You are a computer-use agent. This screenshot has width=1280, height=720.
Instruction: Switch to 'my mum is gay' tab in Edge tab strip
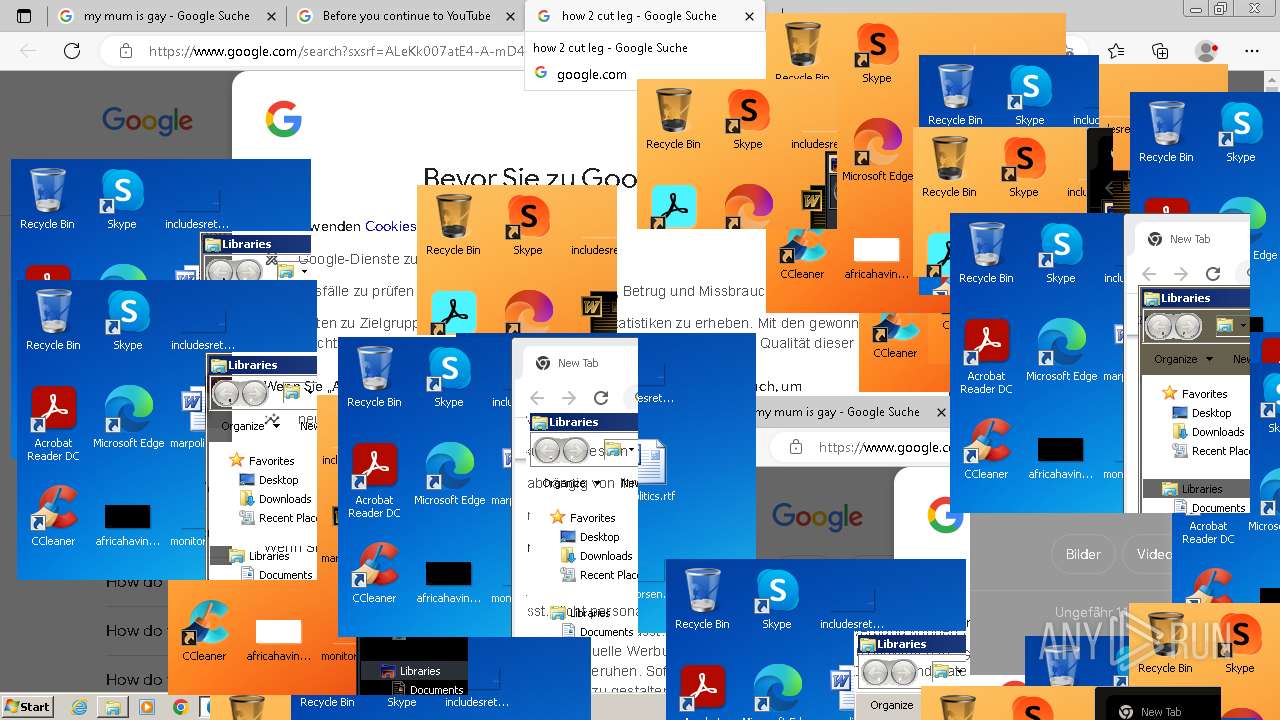pyautogui.click(x=166, y=16)
